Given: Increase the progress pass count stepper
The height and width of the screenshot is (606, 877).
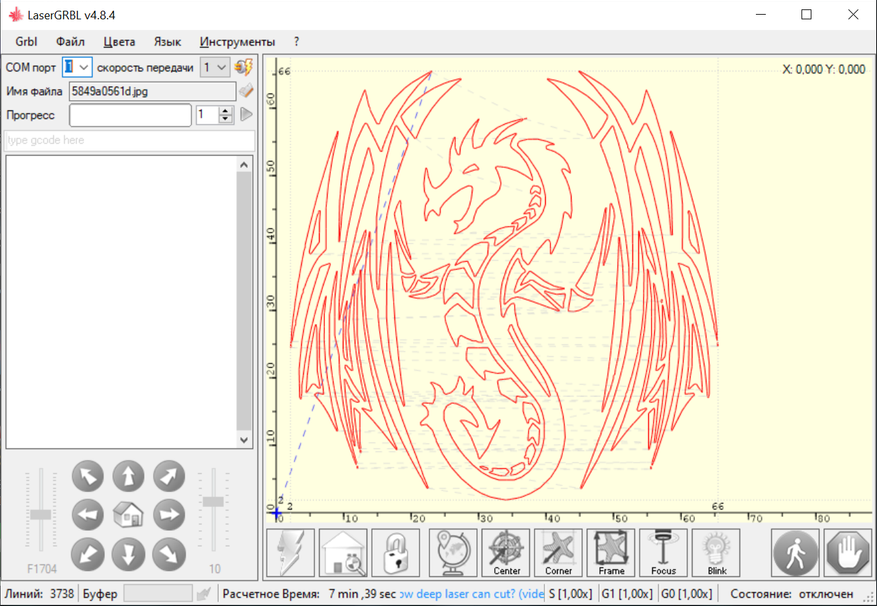Looking at the screenshot, I should click(226, 111).
